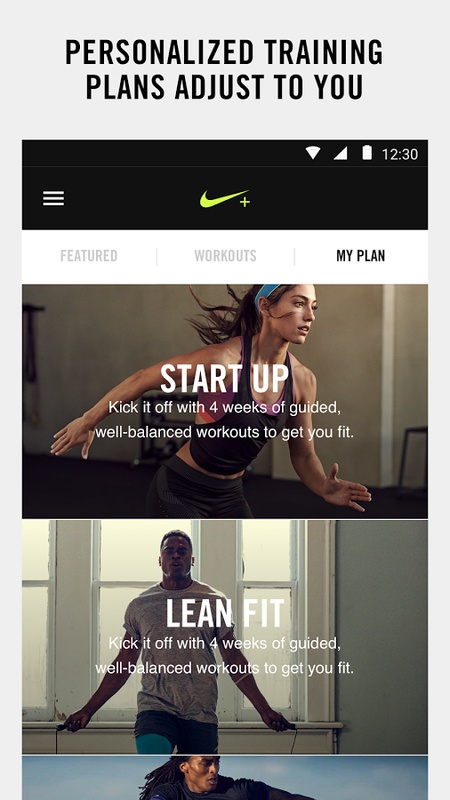Tap the START UP title text

point(224,379)
